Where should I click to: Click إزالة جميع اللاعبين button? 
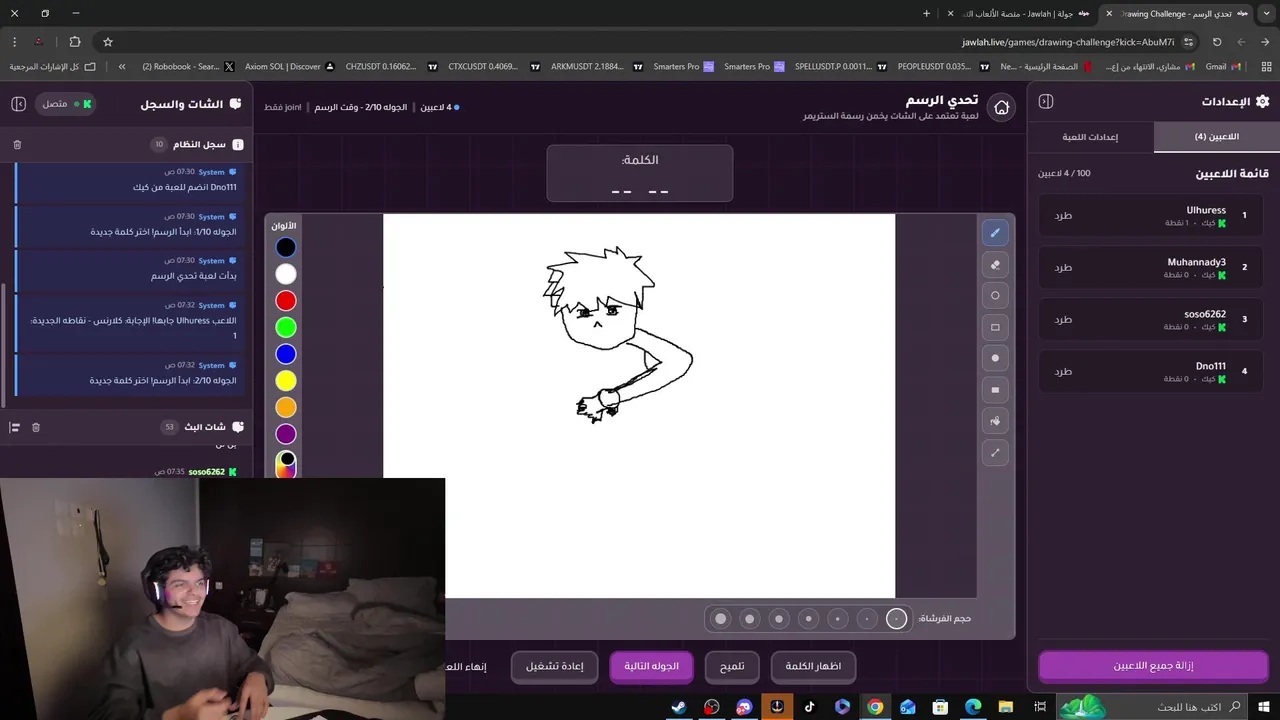click(x=1153, y=666)
